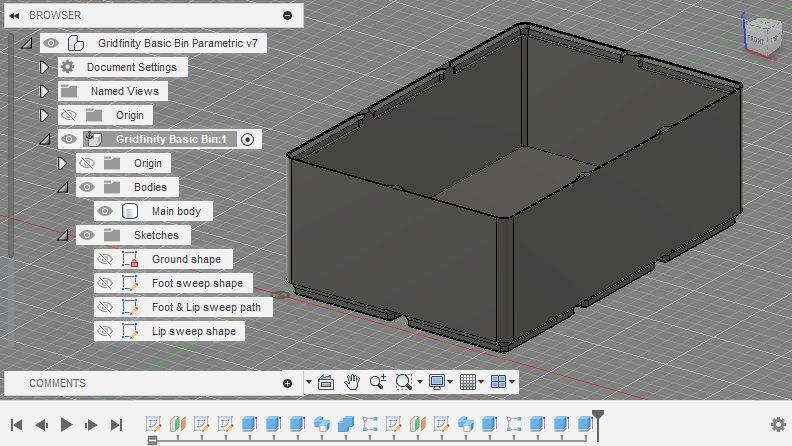The height and width of the screenshot is (446, 792).
Task: Expand the COMMENTS panel using plus button
Action: (287, 383)
